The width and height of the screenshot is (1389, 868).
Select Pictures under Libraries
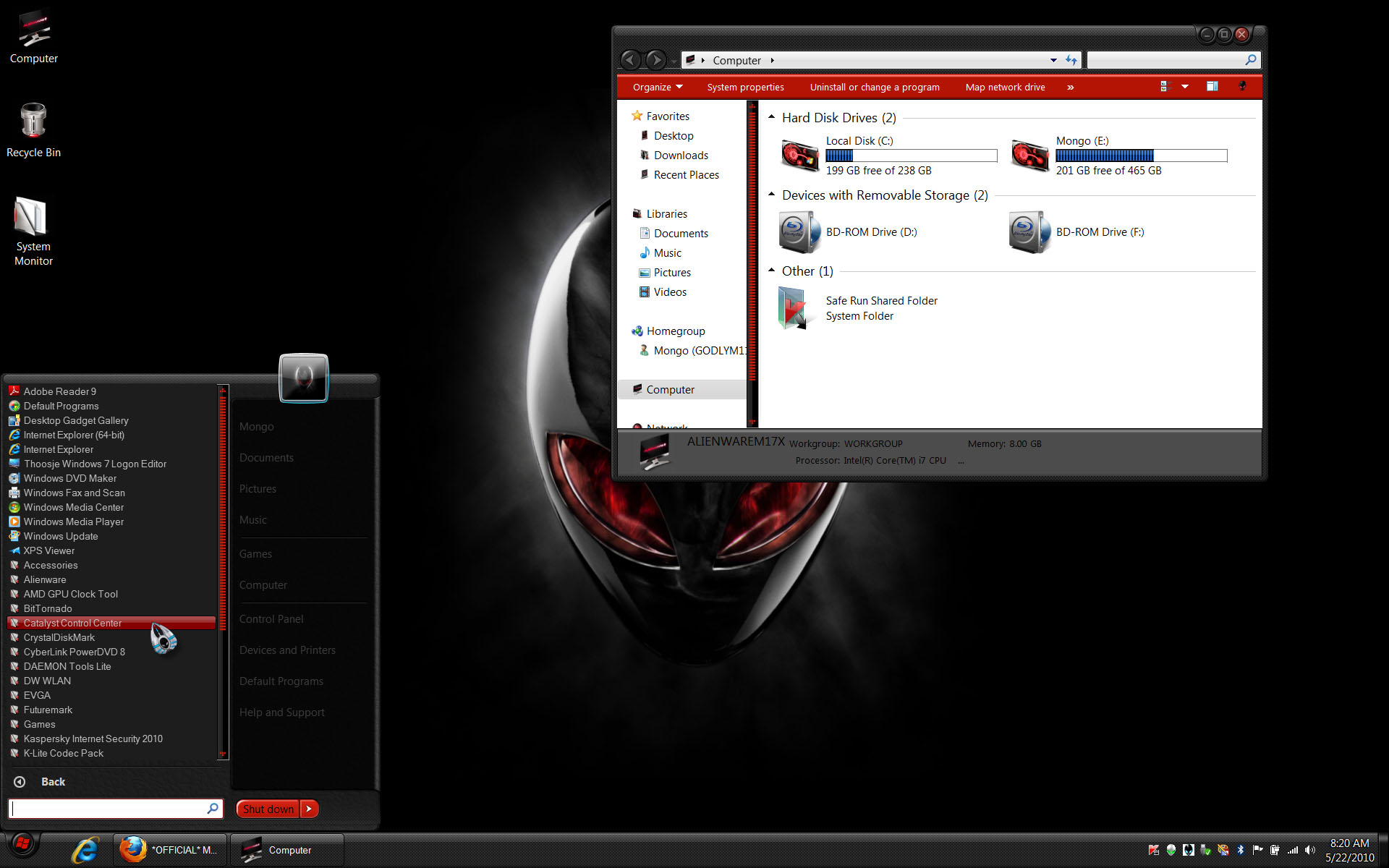(x=672, y=273)
